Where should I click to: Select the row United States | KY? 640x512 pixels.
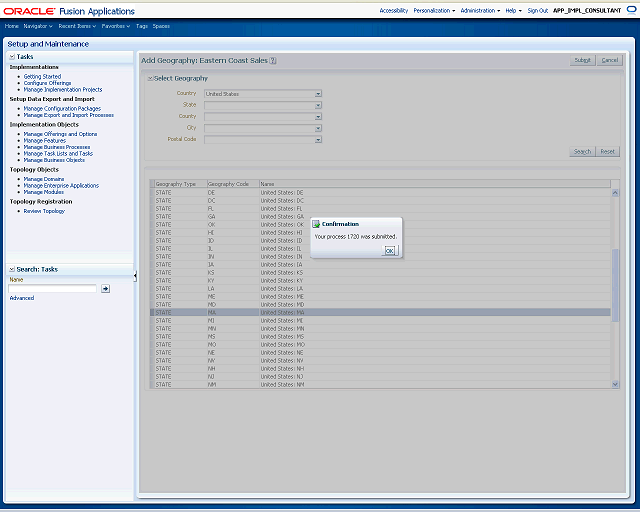380,281
